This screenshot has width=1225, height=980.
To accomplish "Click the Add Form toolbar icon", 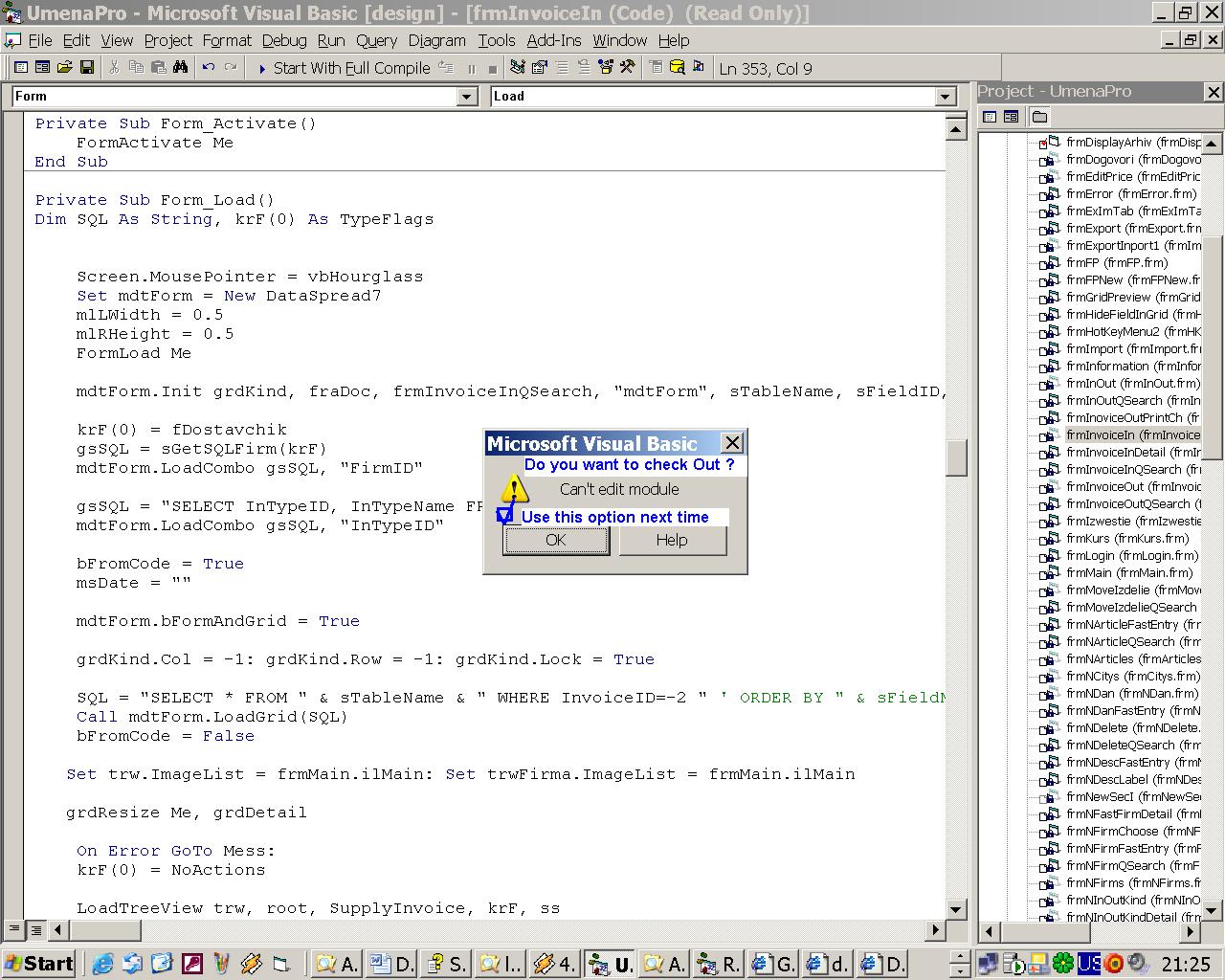I will pyautogui.click(x=42, y=68).
